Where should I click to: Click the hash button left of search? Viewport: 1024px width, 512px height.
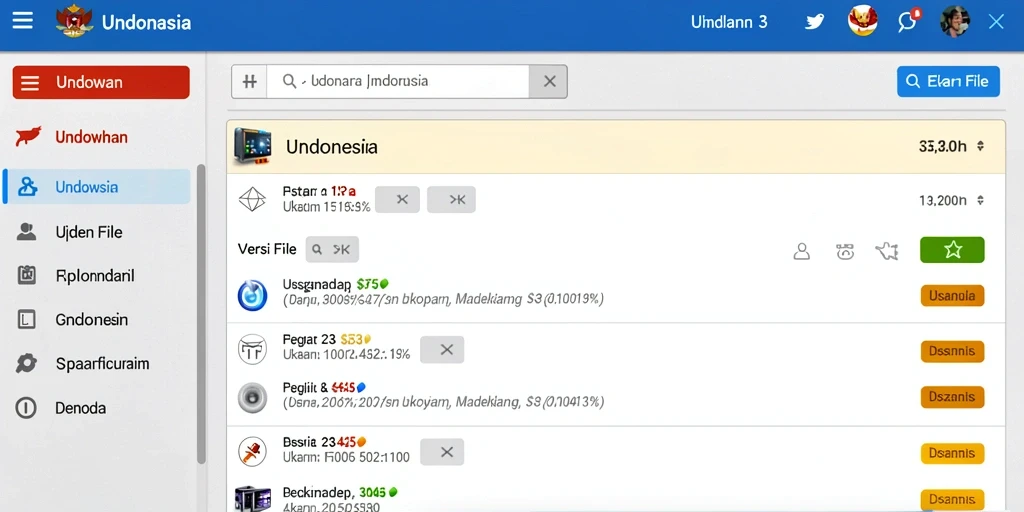(x=249, y=82)
